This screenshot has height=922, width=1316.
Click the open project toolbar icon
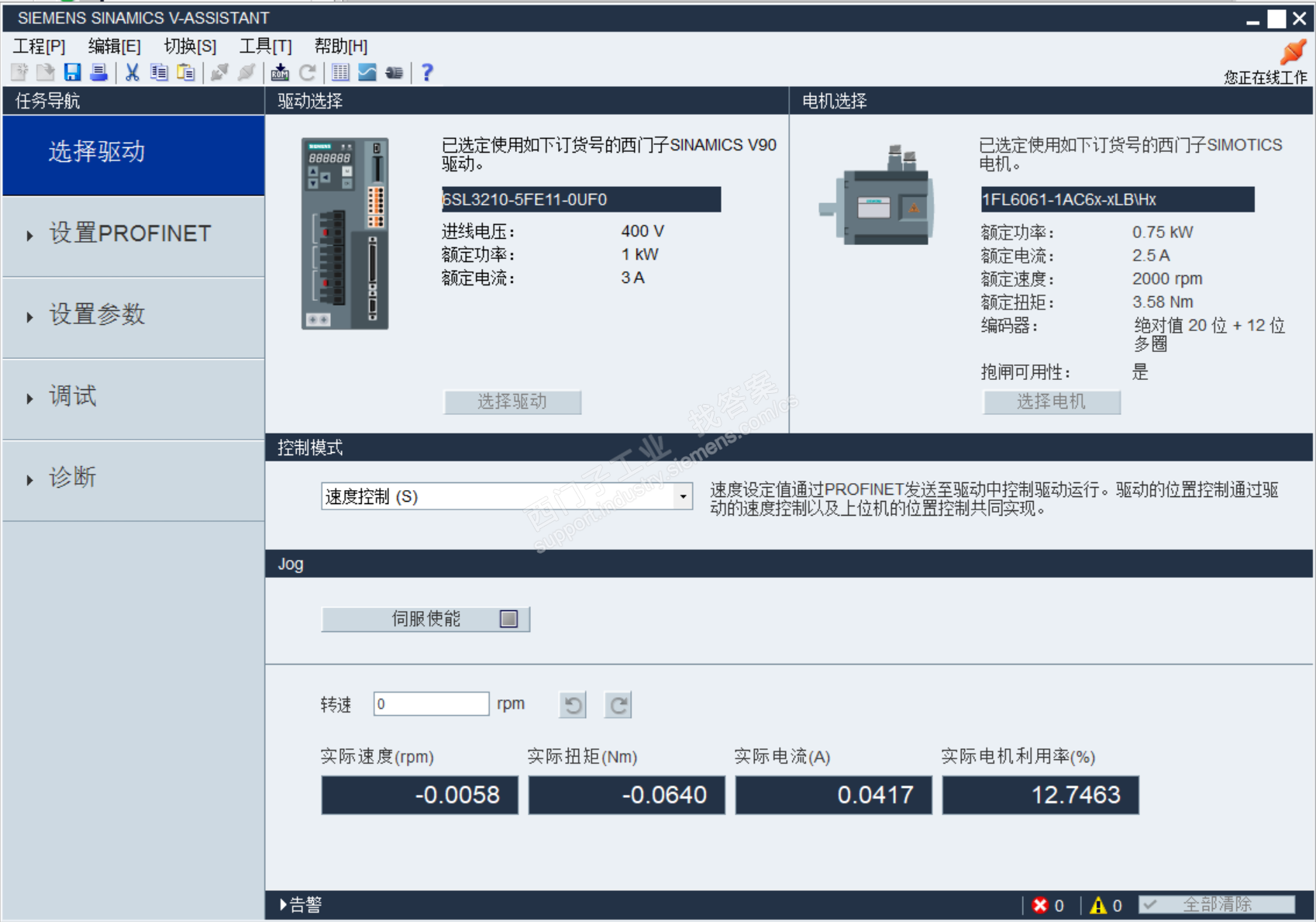pyautogui.click(x=46, y=73)
